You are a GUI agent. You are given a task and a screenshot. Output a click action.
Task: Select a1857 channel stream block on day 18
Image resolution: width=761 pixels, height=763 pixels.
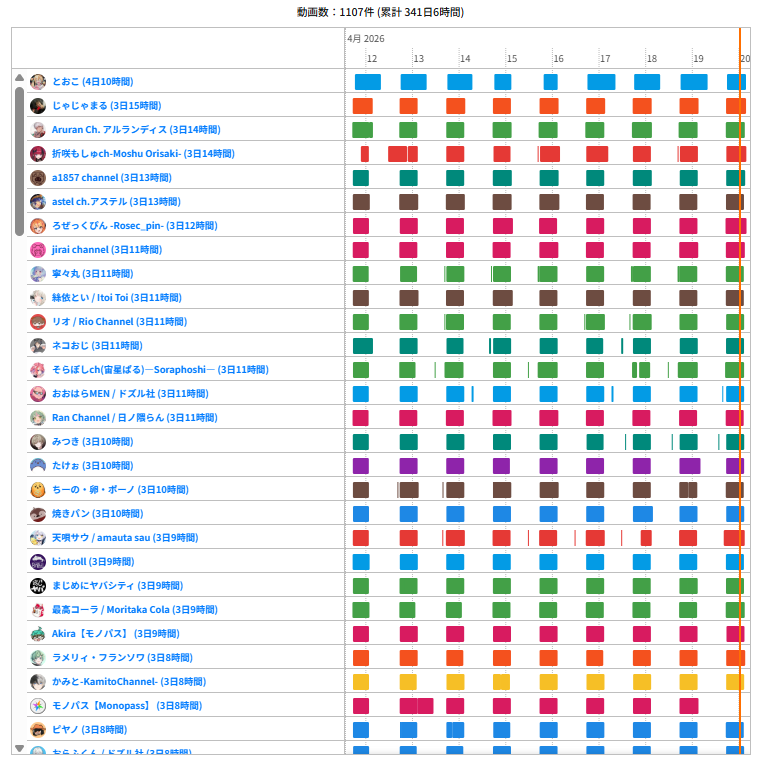click(642, 178)
